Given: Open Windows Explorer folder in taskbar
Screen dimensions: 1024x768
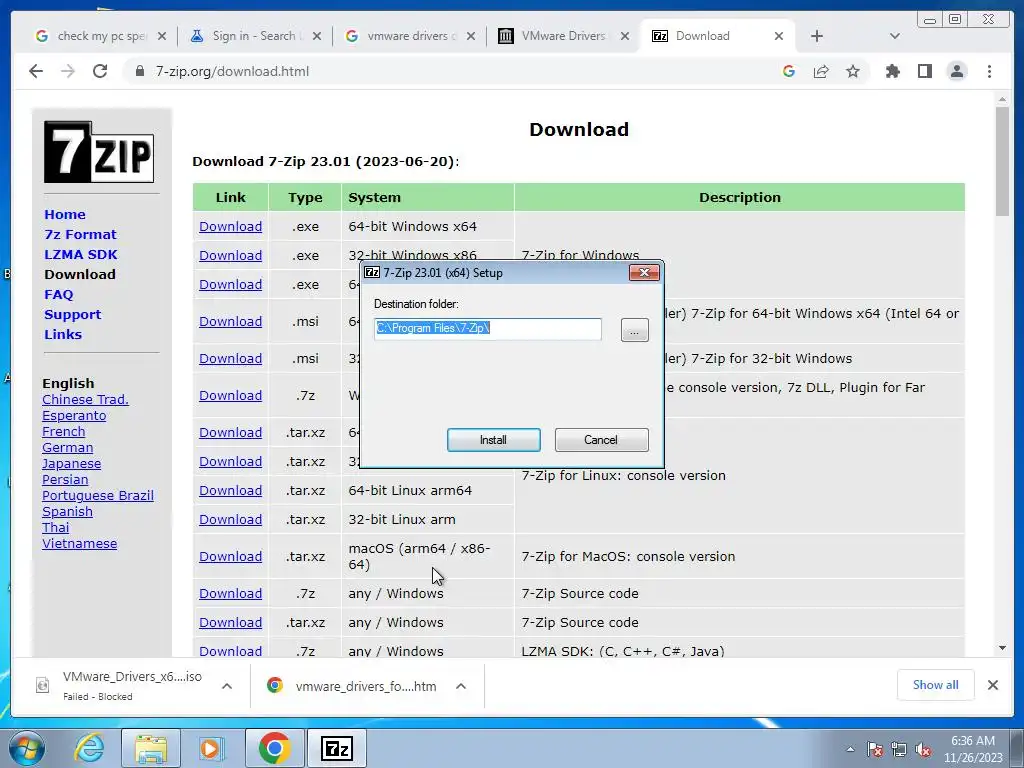Looking at the screenshot, I should click(151, 748).
